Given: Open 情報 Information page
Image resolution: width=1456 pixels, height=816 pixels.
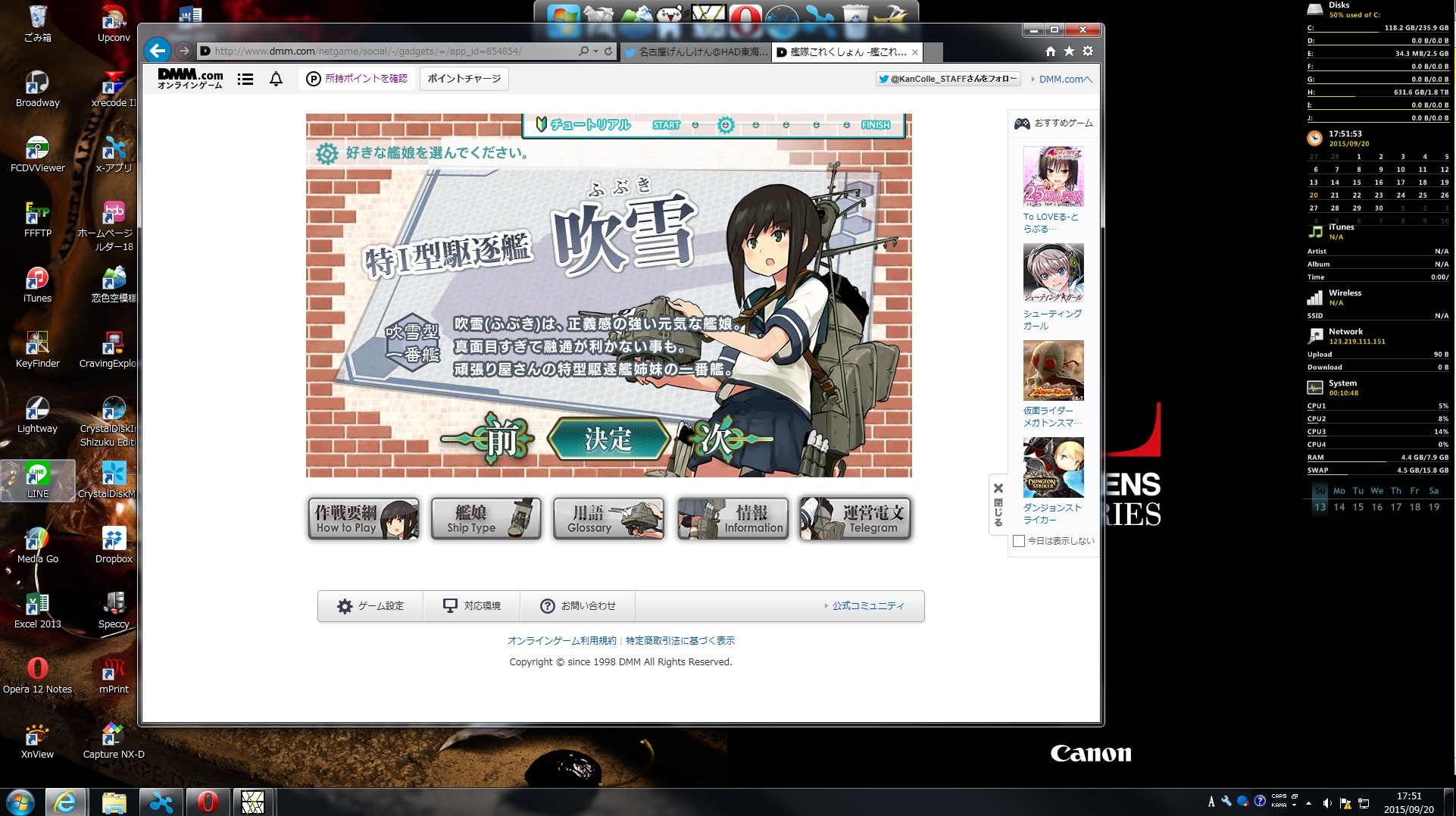Looking at the screenshot, I should (733, 518).
